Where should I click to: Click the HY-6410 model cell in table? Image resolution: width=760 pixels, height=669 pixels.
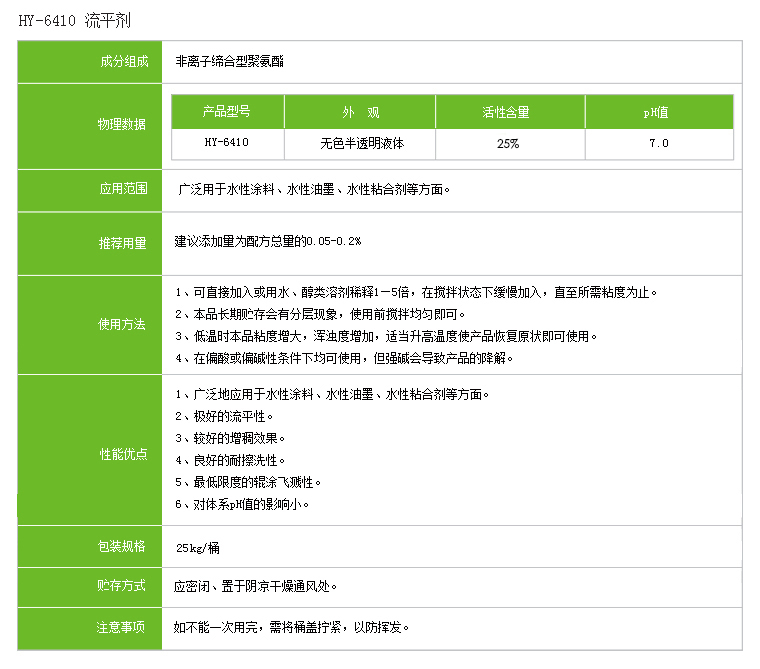point(227,143)
